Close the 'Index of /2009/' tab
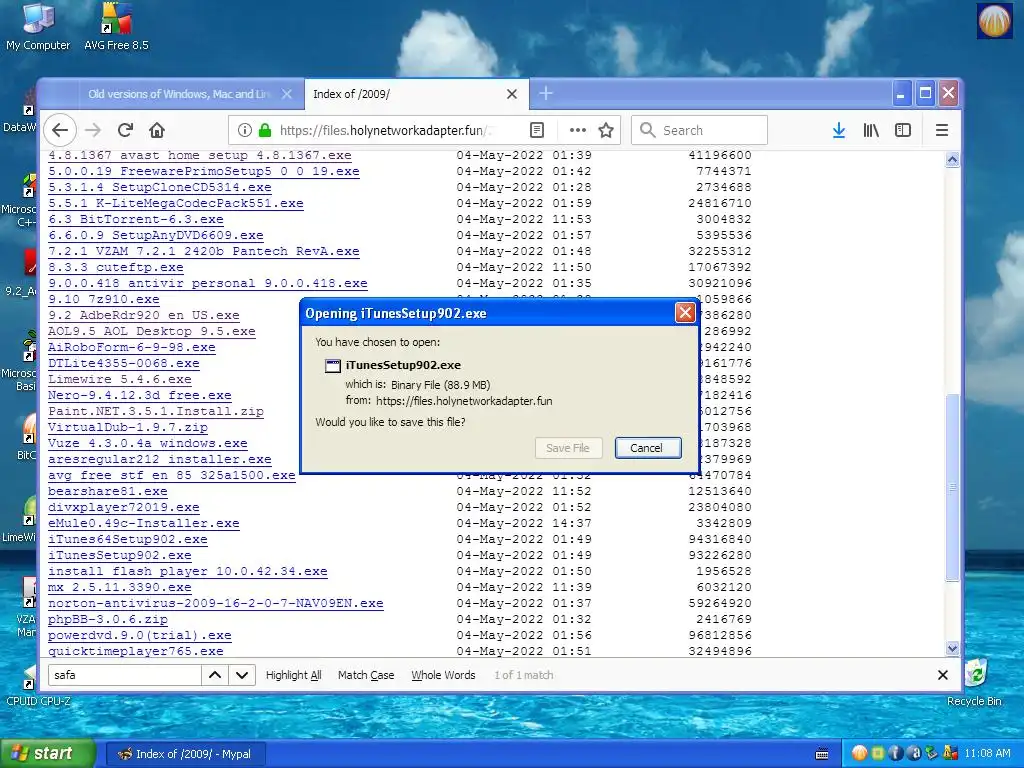 [512, 94]
